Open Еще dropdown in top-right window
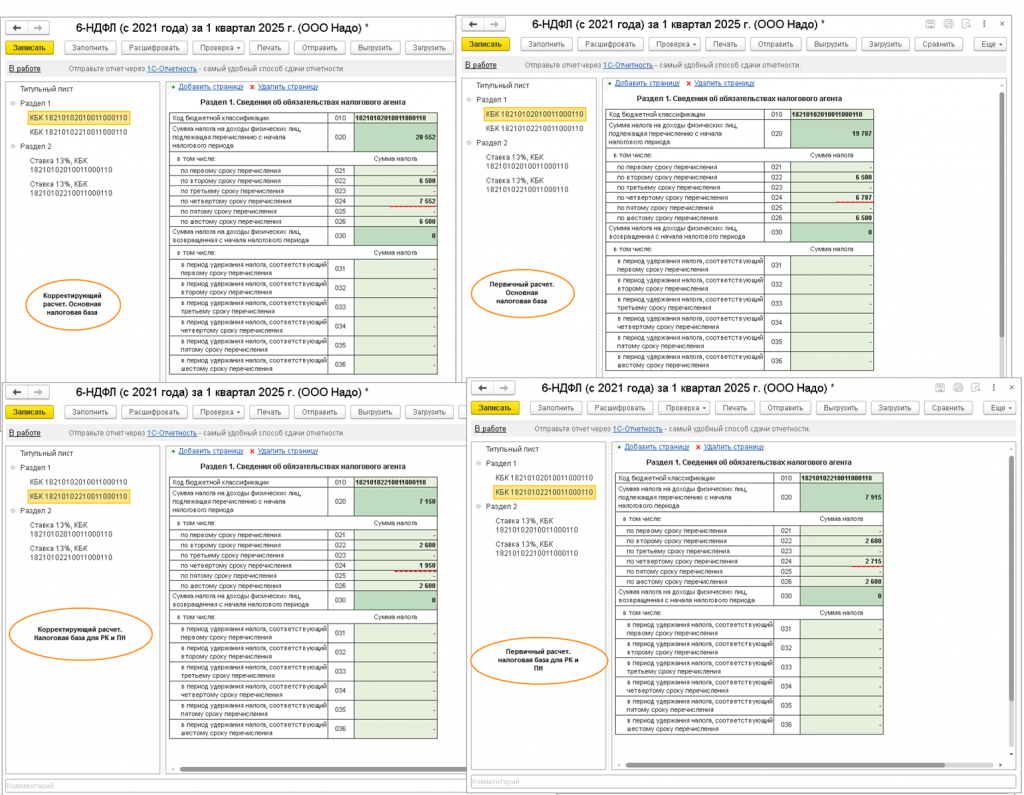1024x795 pixels. [991, 44]
